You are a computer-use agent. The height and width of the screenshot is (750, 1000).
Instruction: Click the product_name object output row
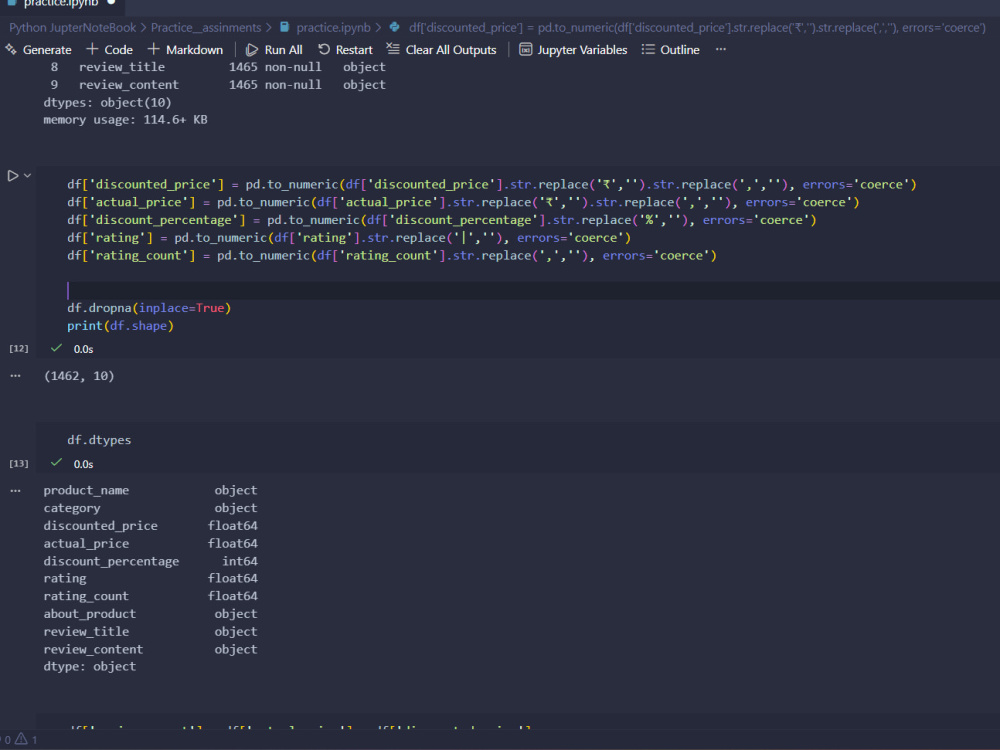(151, 490)
